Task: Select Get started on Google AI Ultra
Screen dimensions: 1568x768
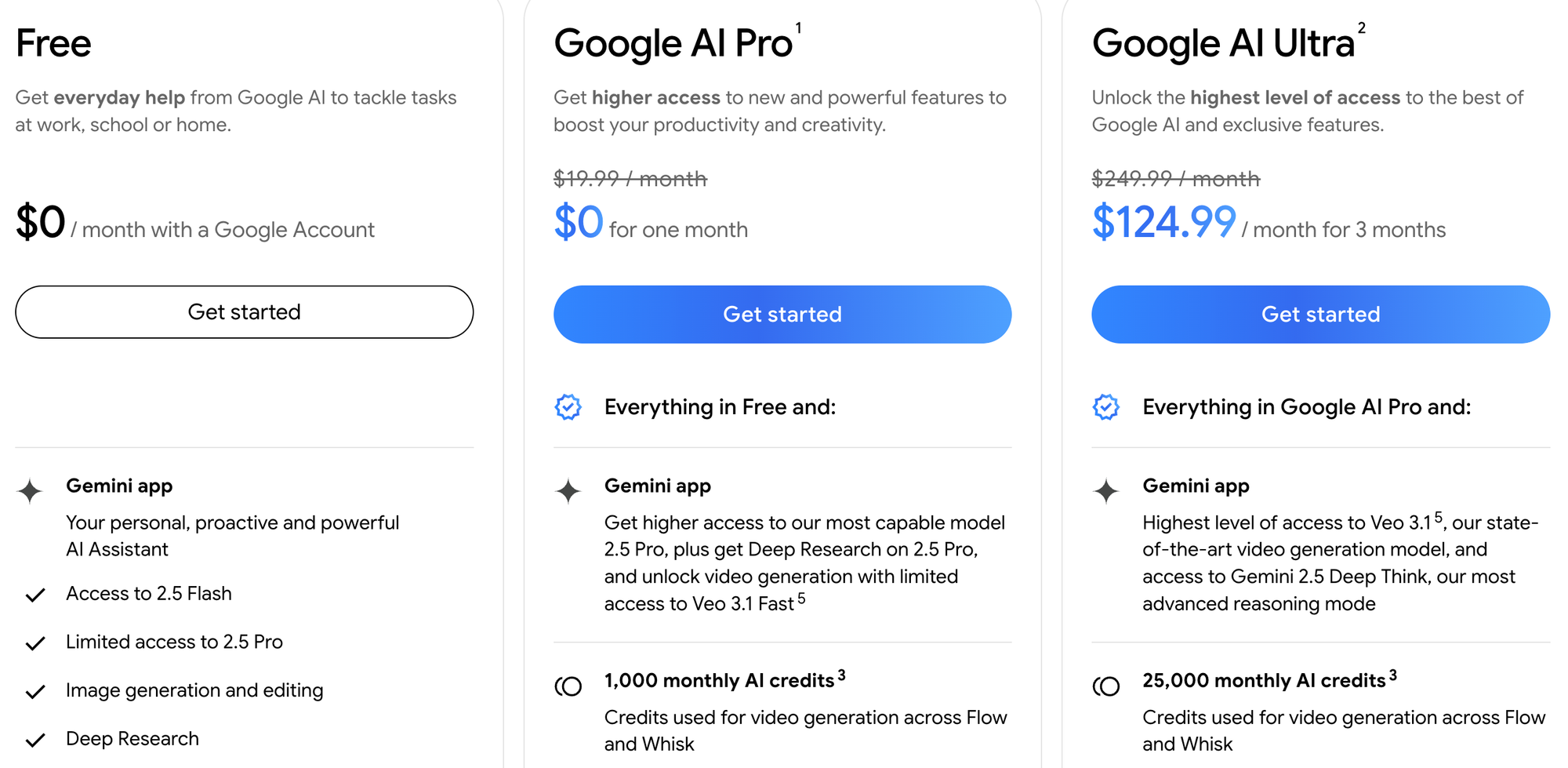Action: pos(1320,314)
